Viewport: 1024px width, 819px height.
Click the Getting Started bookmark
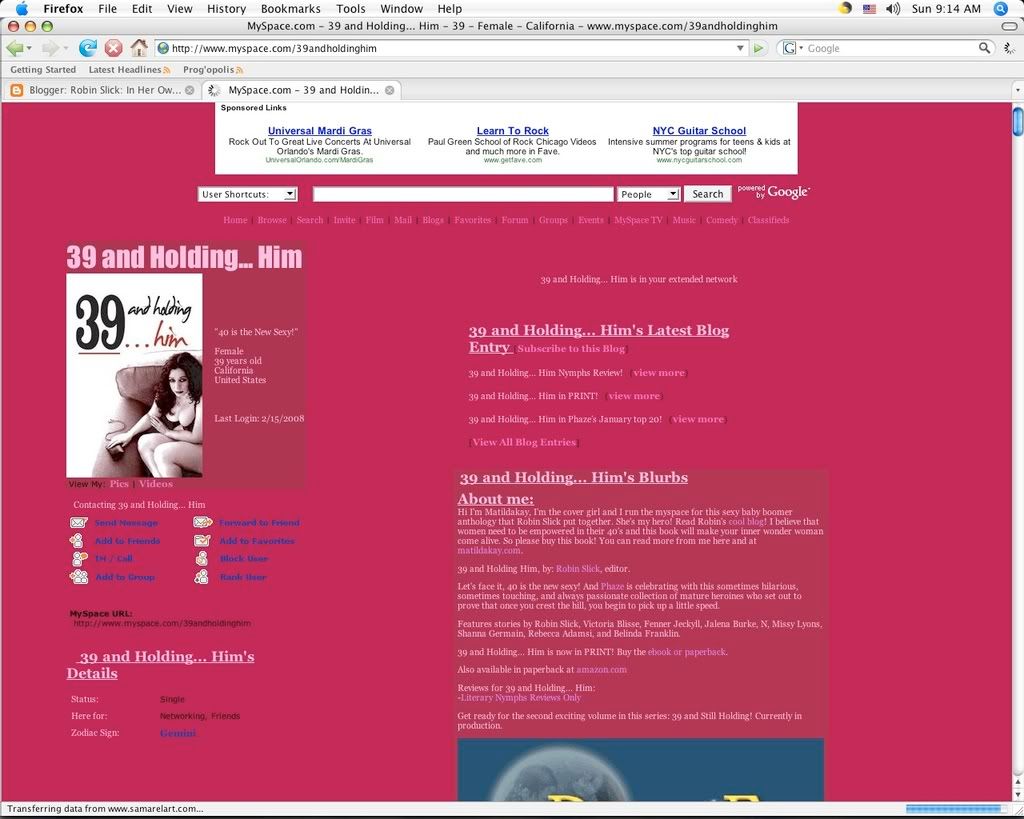[x=43, y=69]
